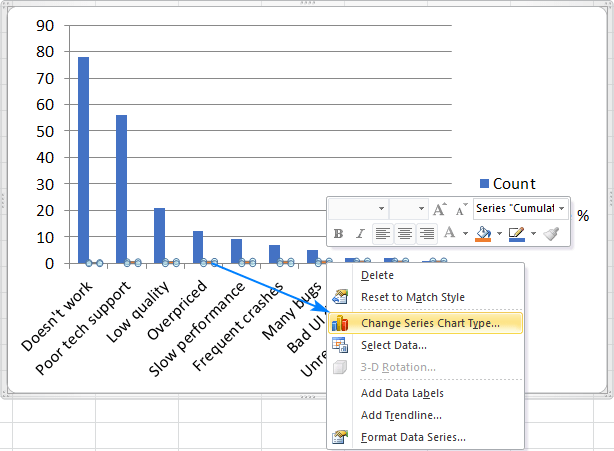Image resolution: width=614 pixels, height=451 pixels.
Task: Click the Shrink Font icon
Action: tap(461, 209)
